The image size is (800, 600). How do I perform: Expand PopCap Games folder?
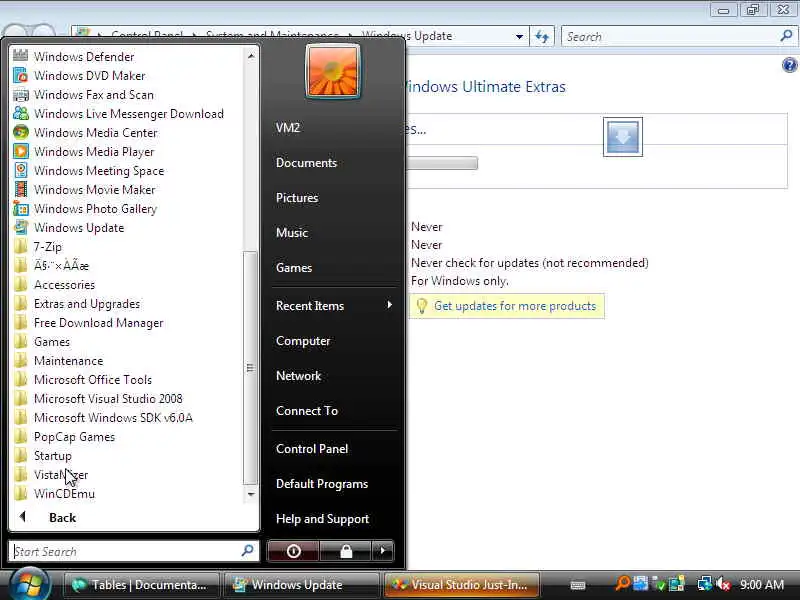(64, 437)
